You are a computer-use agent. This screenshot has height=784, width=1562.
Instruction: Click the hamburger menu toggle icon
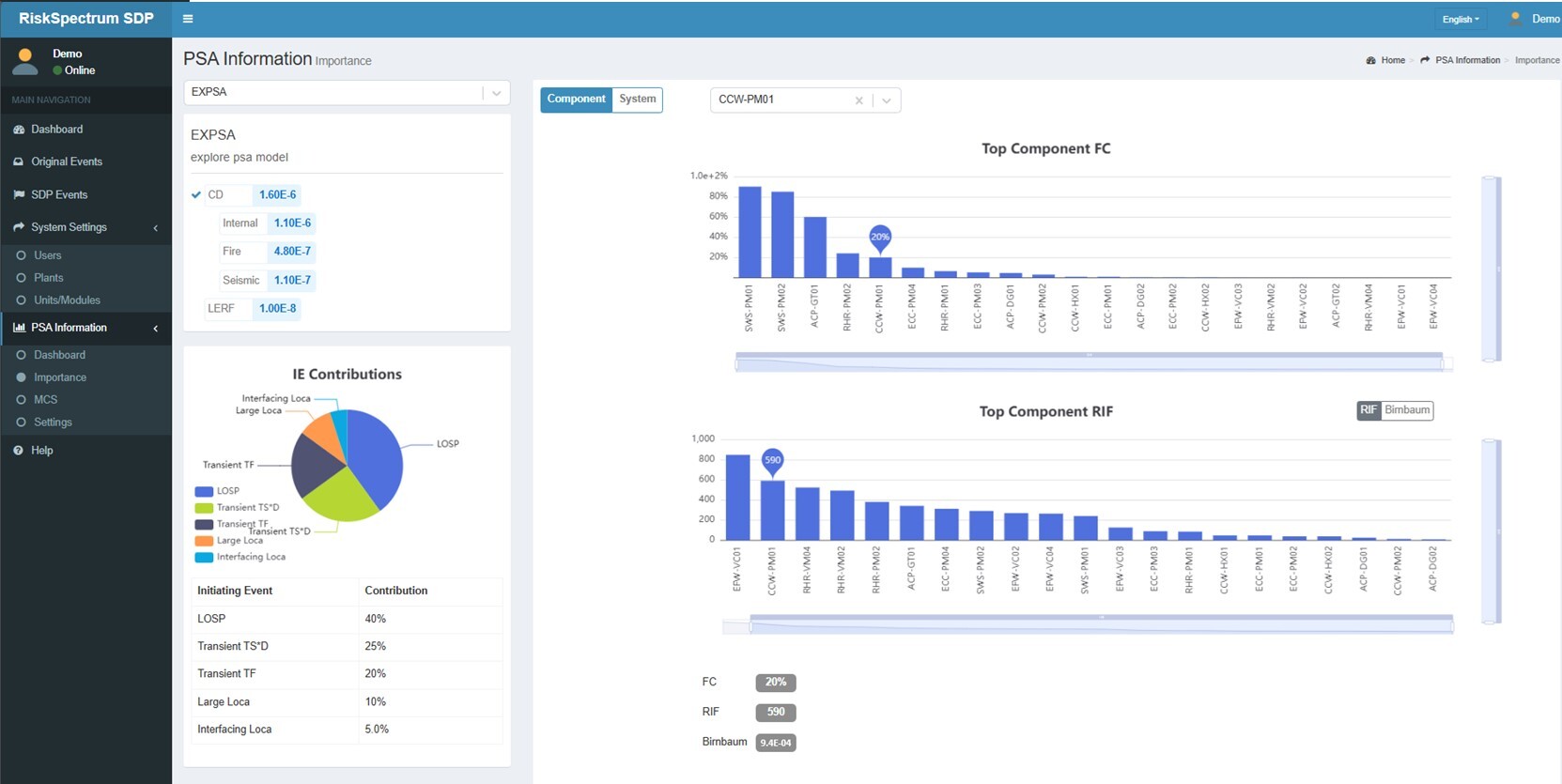(x=188, y=19)
